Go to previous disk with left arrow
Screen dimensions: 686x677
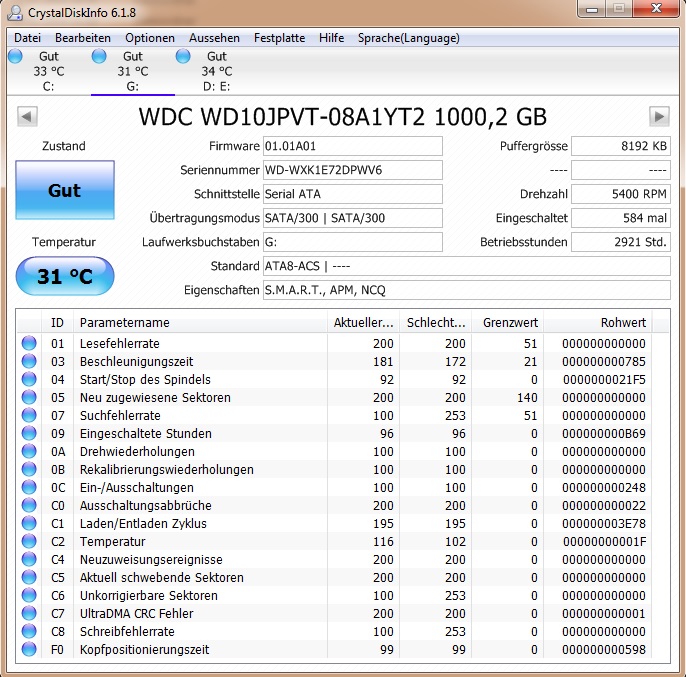pyautogui.click(x=27, y=116)
